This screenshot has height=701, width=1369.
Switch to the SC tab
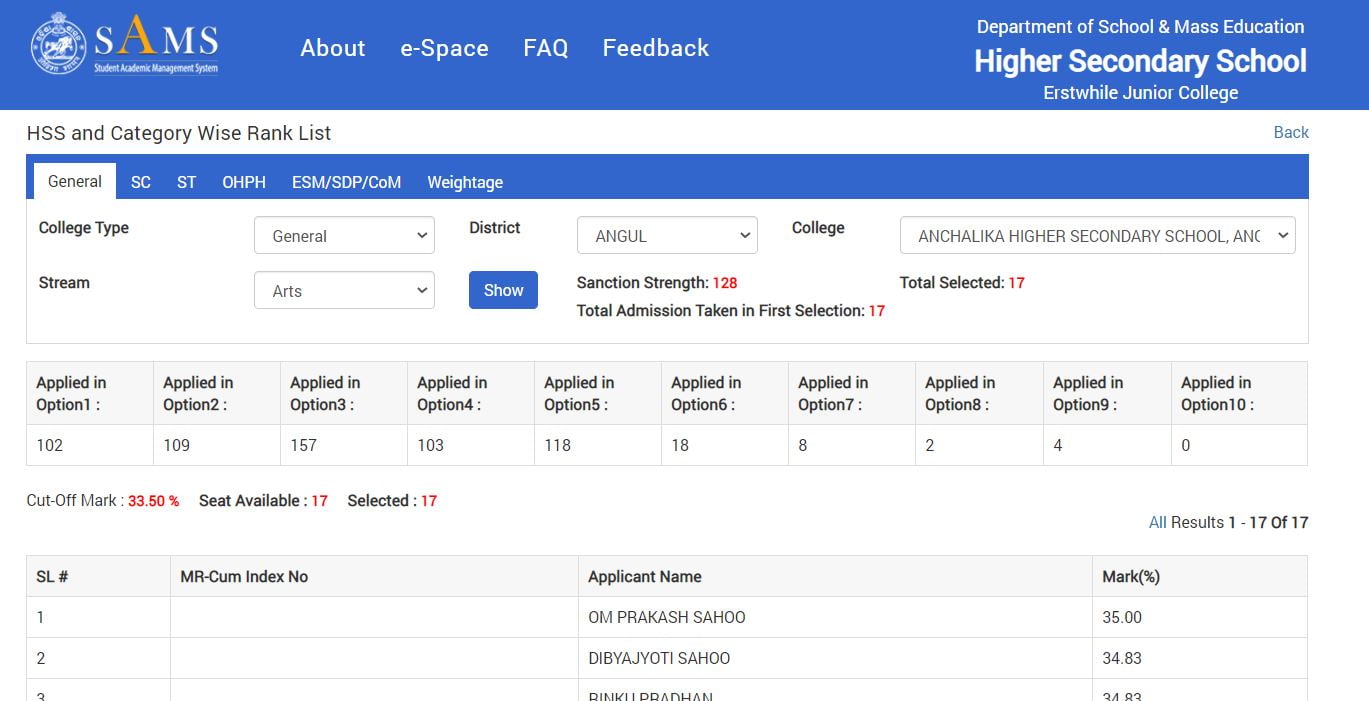[141, 182]
